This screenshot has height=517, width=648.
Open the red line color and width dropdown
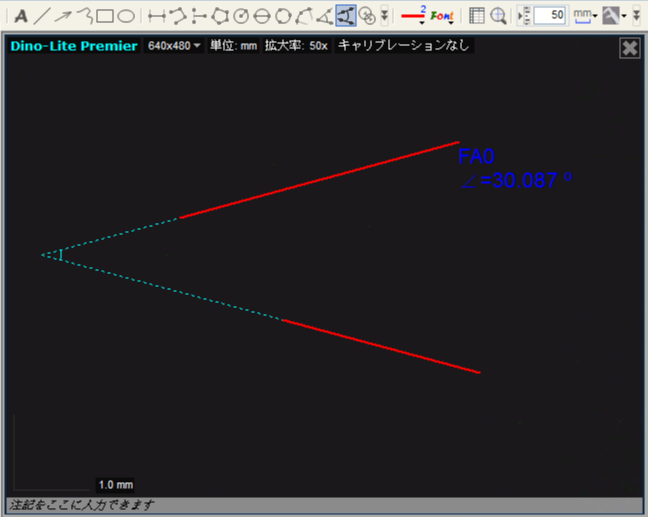point(413,16)
